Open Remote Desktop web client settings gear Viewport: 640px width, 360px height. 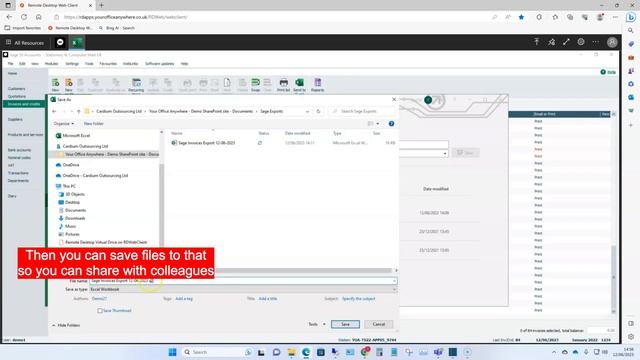[x=581, y=42]
